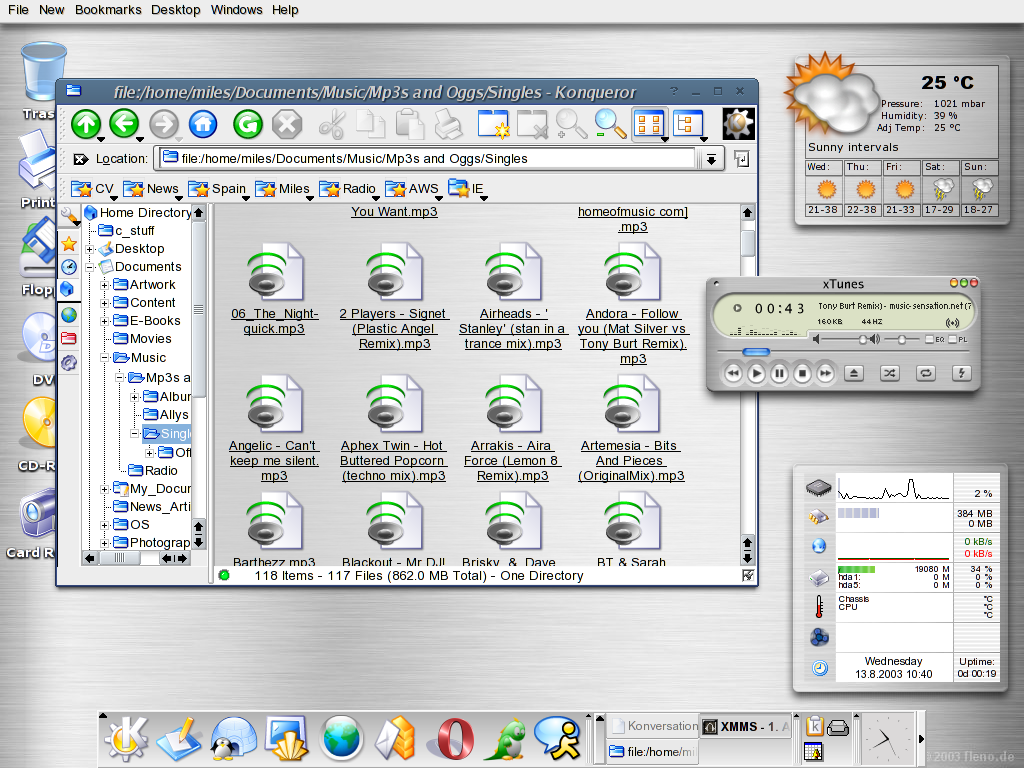
Task: Open the globe network sidebar tab
Action: [69, 315]
